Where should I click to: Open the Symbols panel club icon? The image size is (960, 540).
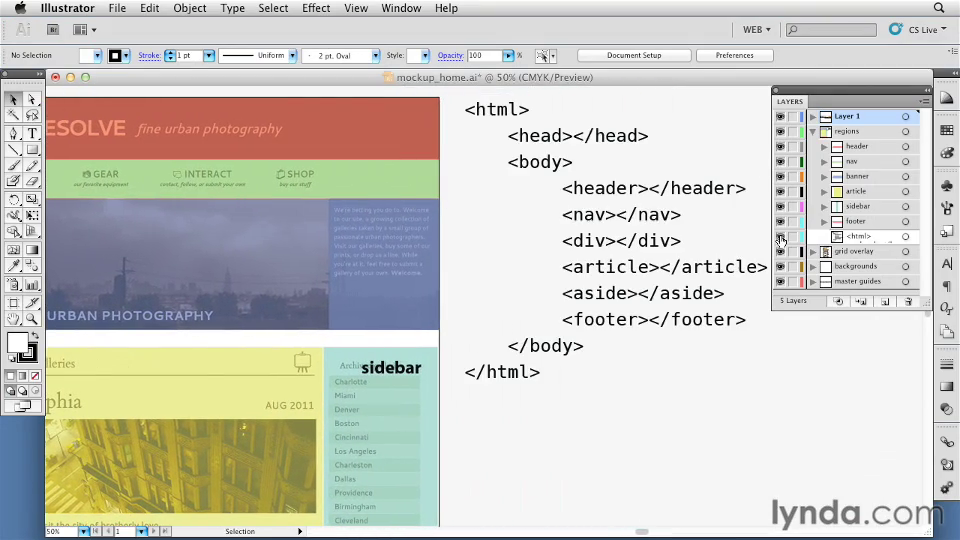(947, 185)
